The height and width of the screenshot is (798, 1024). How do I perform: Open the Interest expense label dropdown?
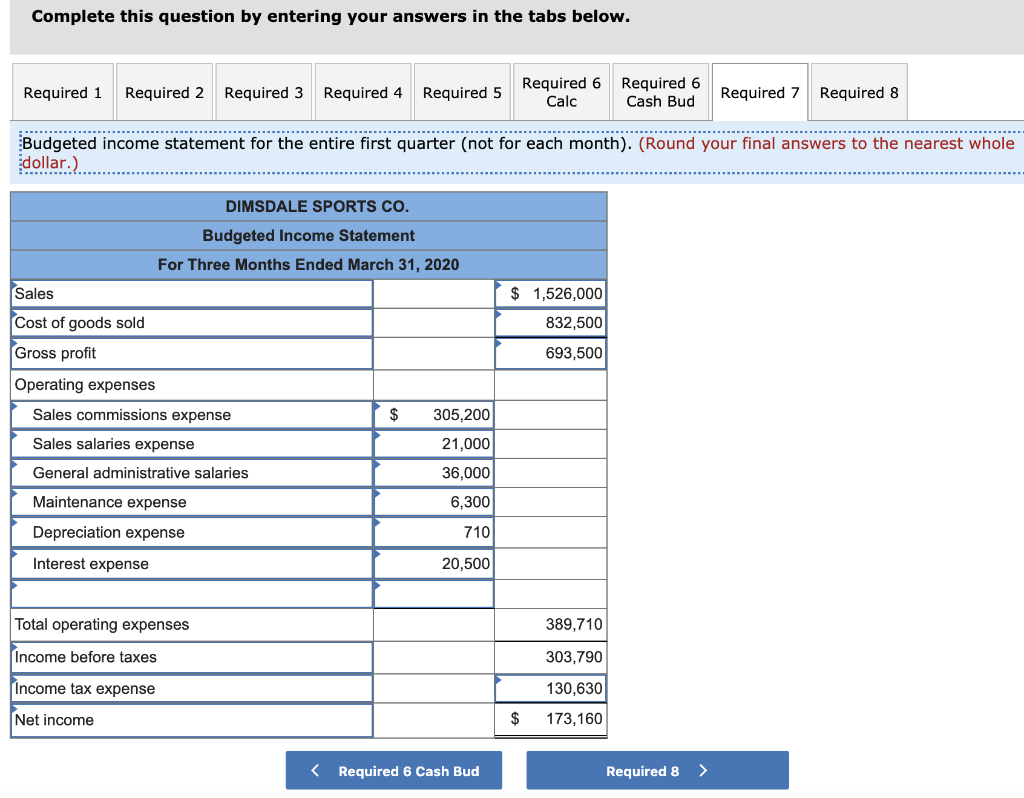click(192, 564)
